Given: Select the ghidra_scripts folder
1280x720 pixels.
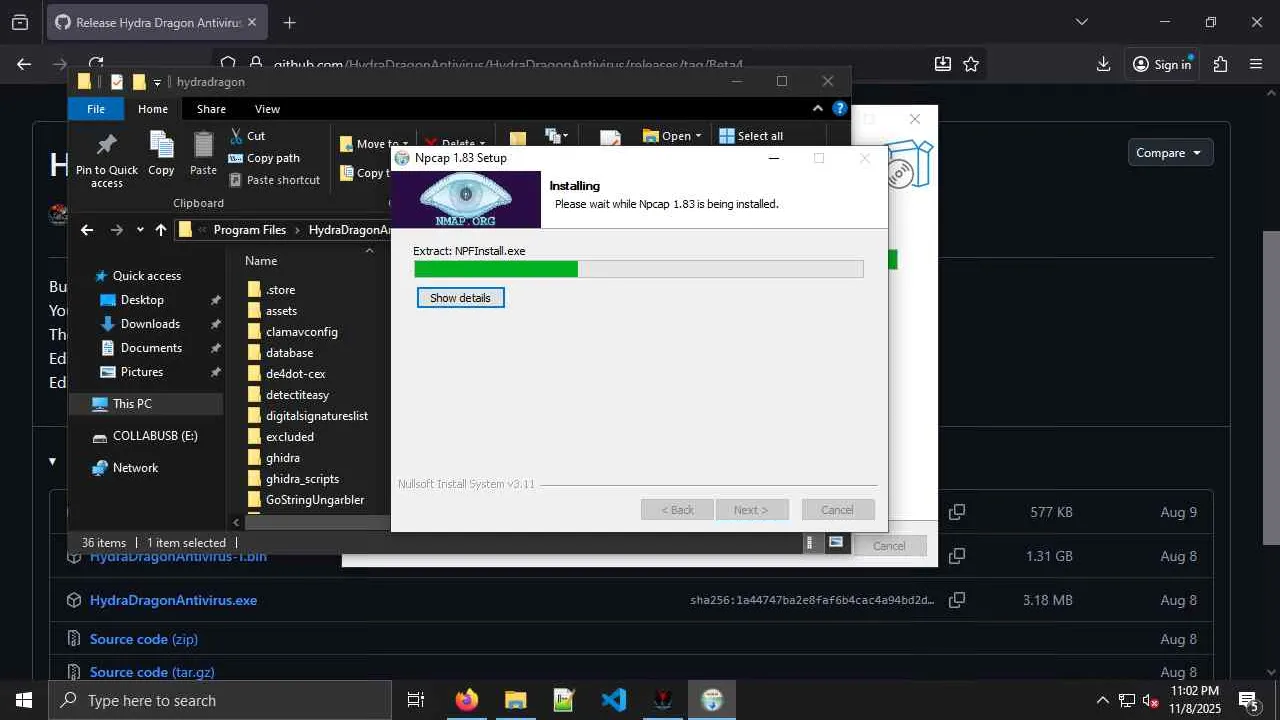Looking at the screenshot, I should 302,479.
